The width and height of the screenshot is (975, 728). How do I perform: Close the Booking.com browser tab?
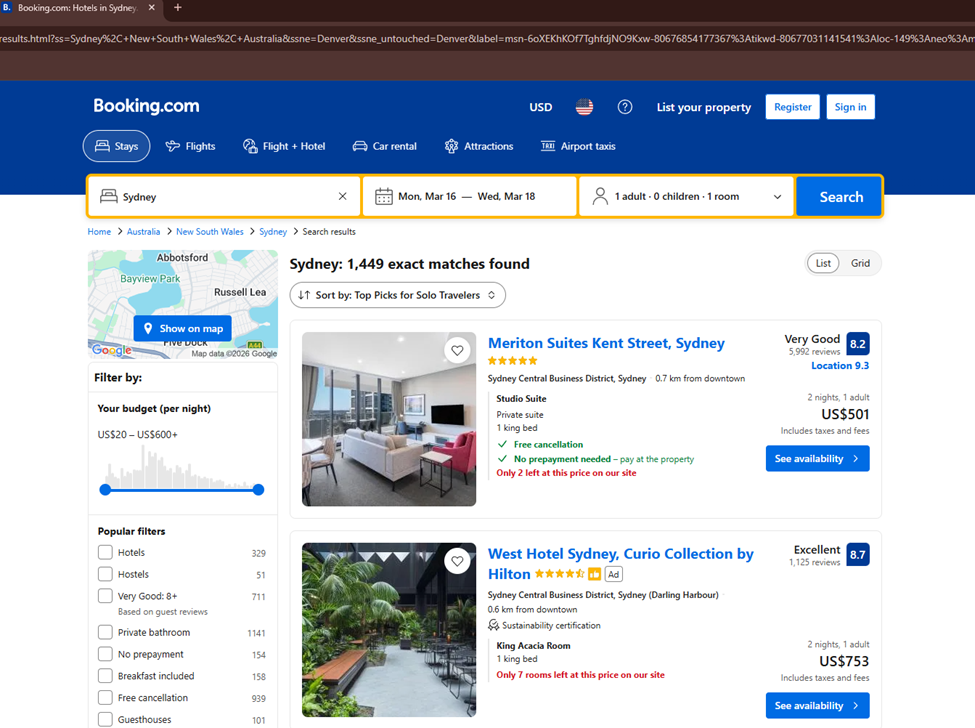pos(152,7)
